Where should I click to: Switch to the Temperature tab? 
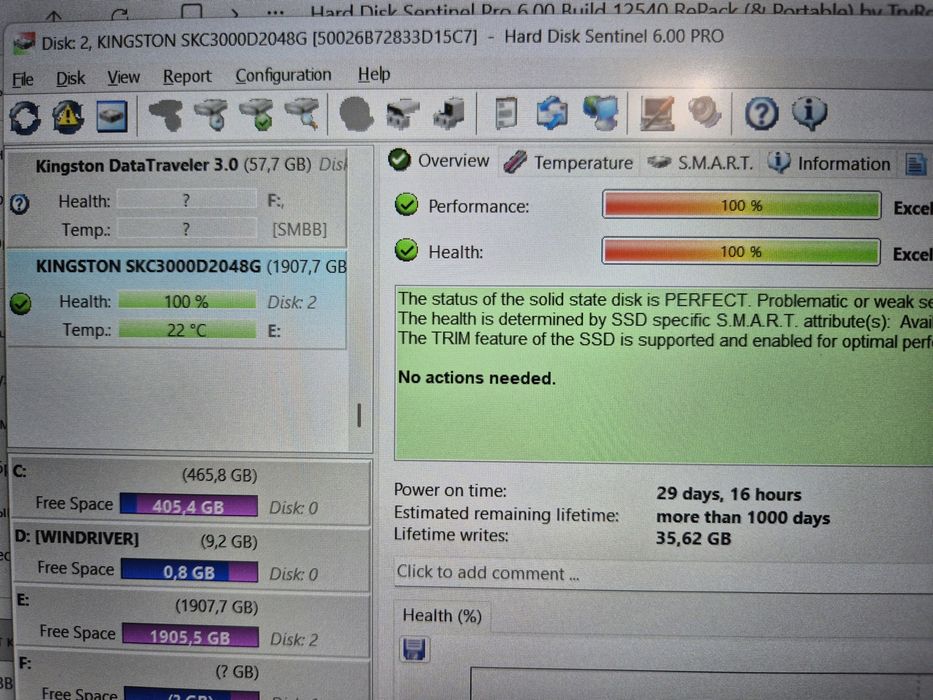click(568, 162)
